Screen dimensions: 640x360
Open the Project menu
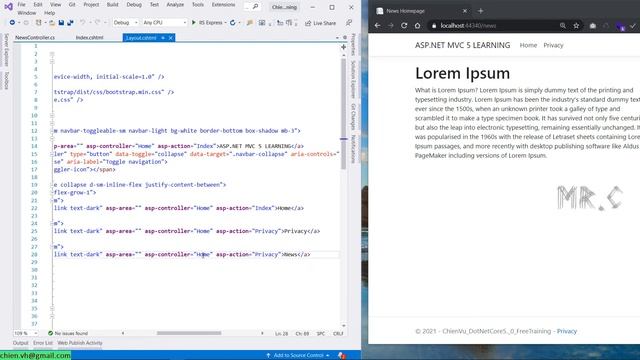coord(91,5)
